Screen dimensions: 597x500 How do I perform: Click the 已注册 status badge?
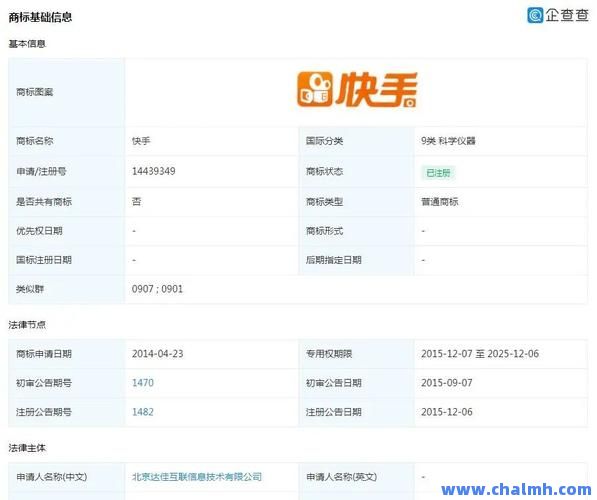click(438, 173)
